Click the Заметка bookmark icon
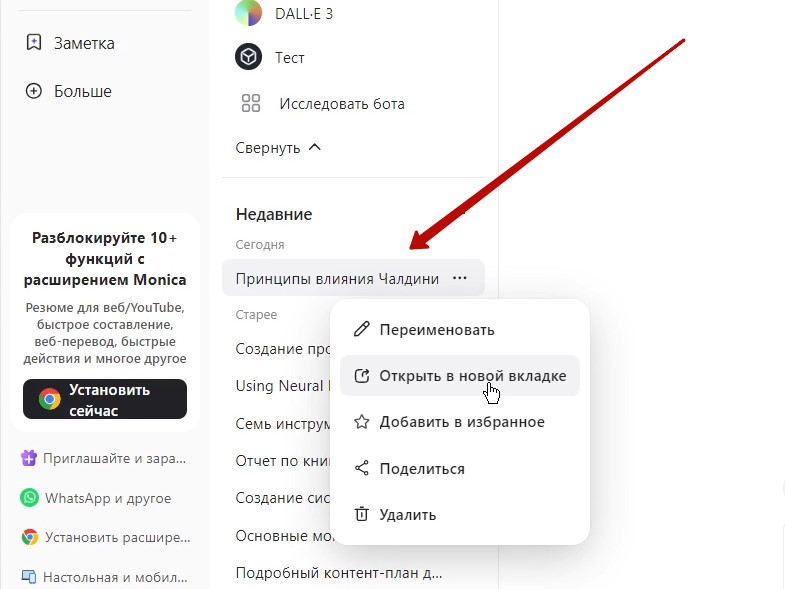The image size is (785, 589). tap(34, 43)
